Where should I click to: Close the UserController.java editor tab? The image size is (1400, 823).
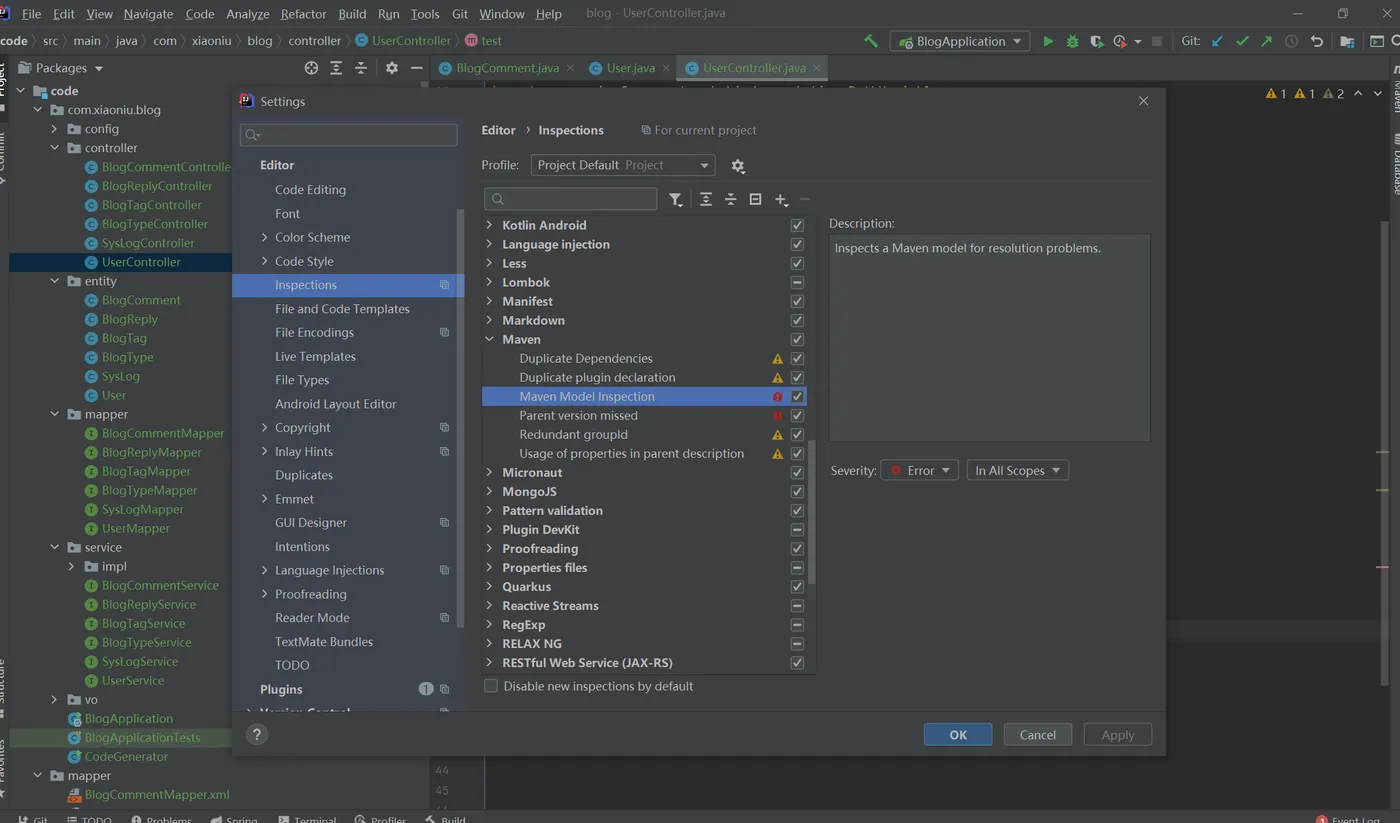point(817,68)
